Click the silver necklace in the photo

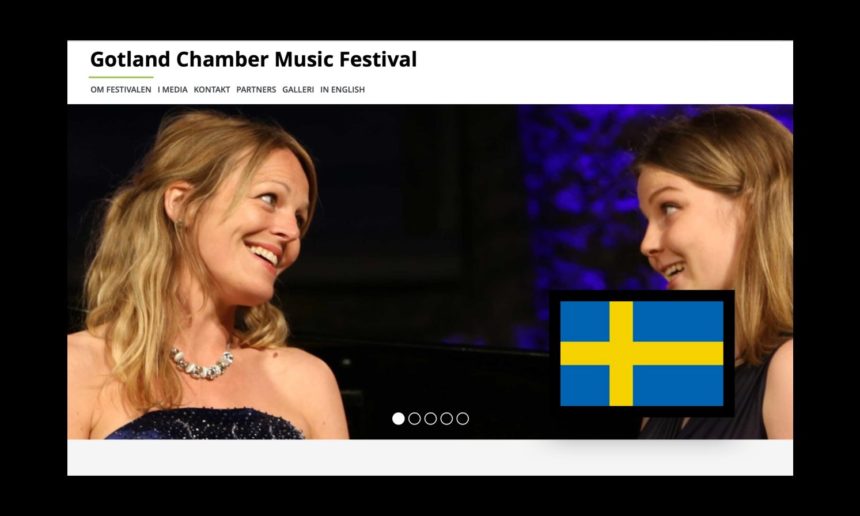coord(201,364)
